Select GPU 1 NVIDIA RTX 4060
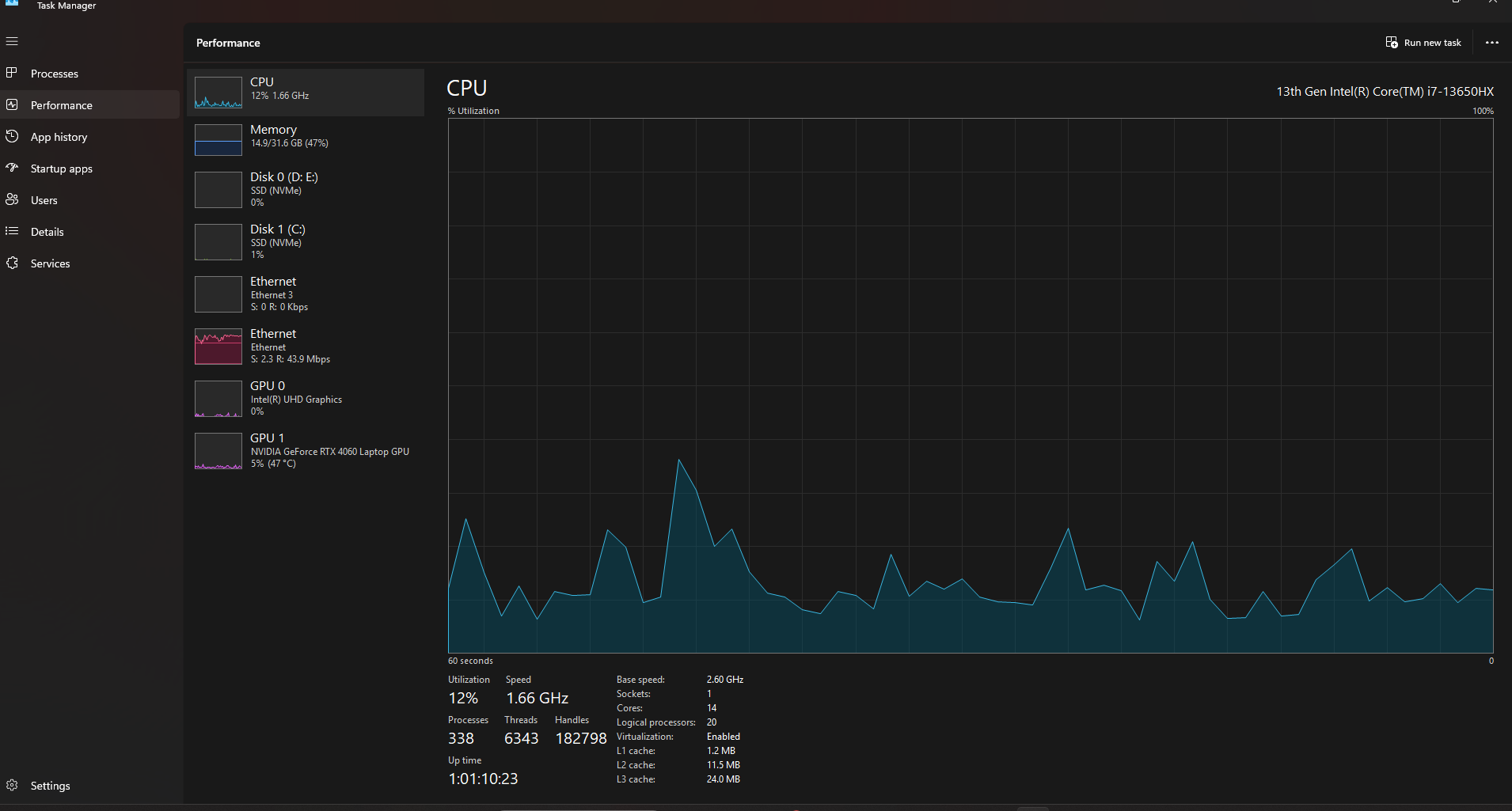The image size is (1512, 811). [306, 450]
